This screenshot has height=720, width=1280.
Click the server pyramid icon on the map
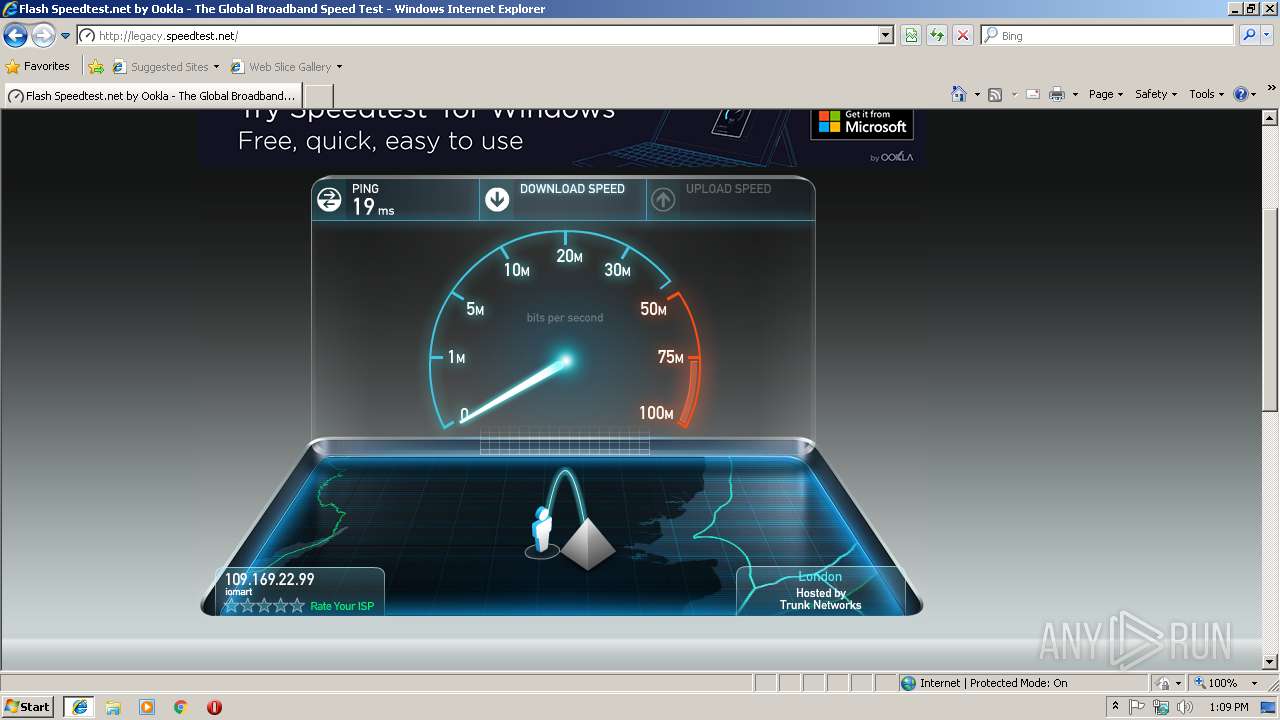tap(587, 544)
